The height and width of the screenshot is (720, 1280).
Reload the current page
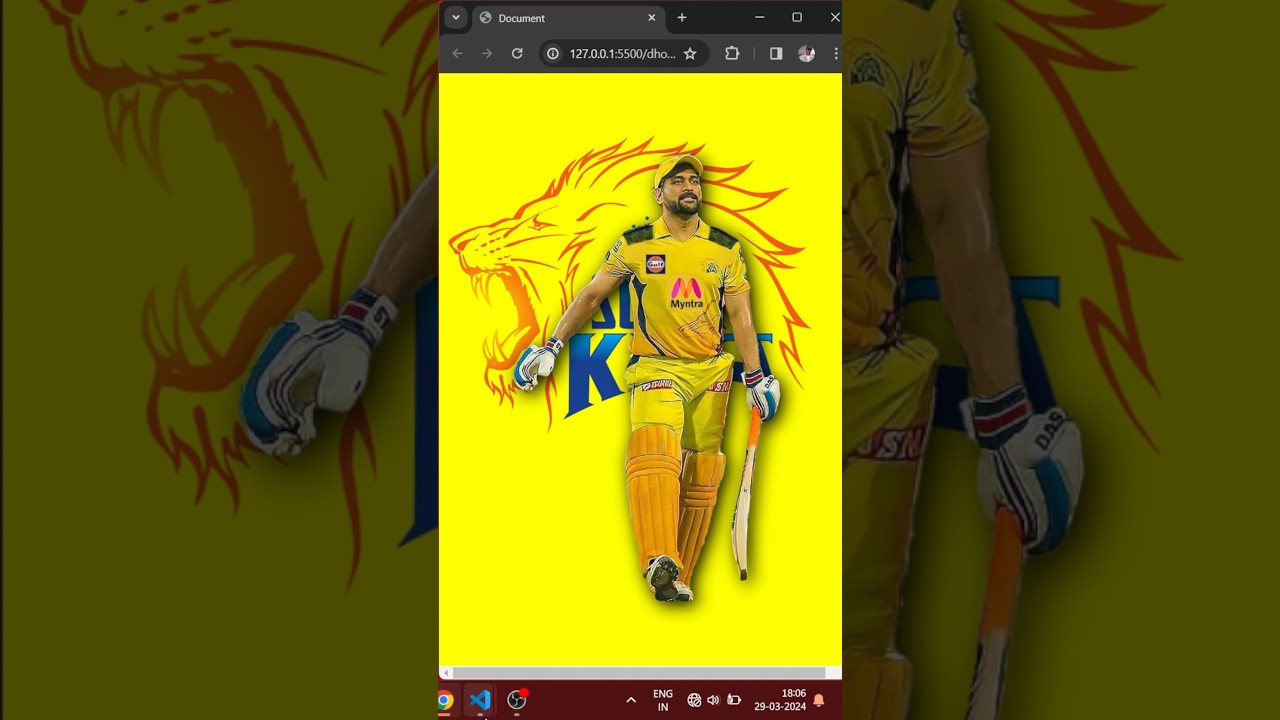[517, 54]
